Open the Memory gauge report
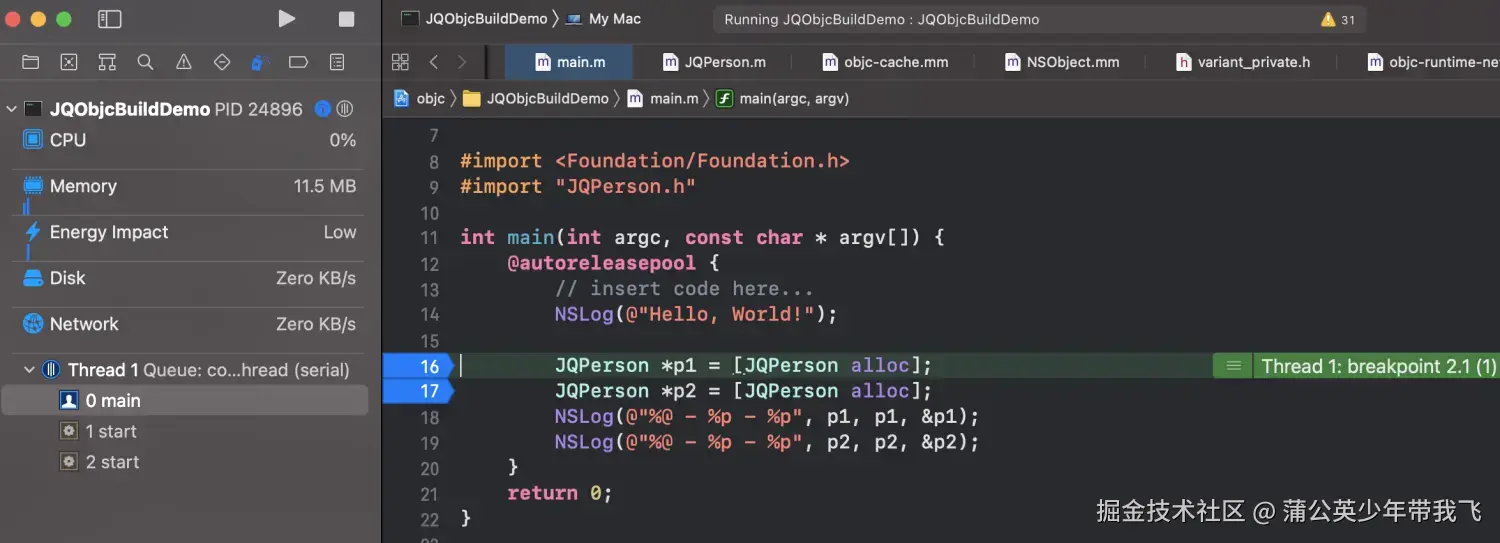The image size is (1500, 543). (189, 186)
